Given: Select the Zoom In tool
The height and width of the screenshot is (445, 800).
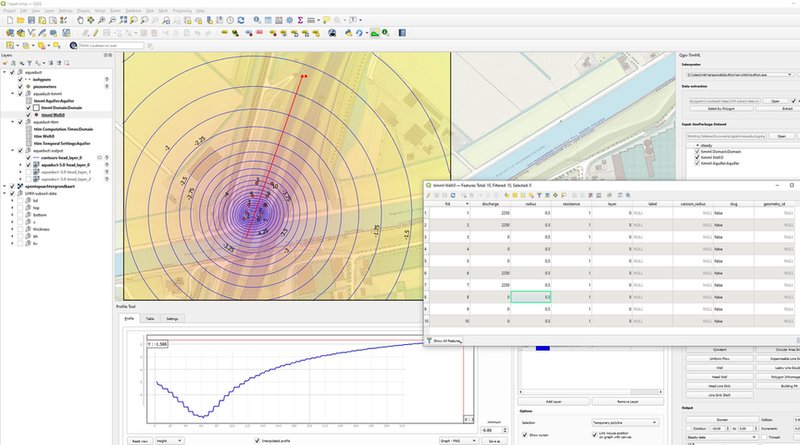Looking at the screenshot, I should tap(102, 20).
